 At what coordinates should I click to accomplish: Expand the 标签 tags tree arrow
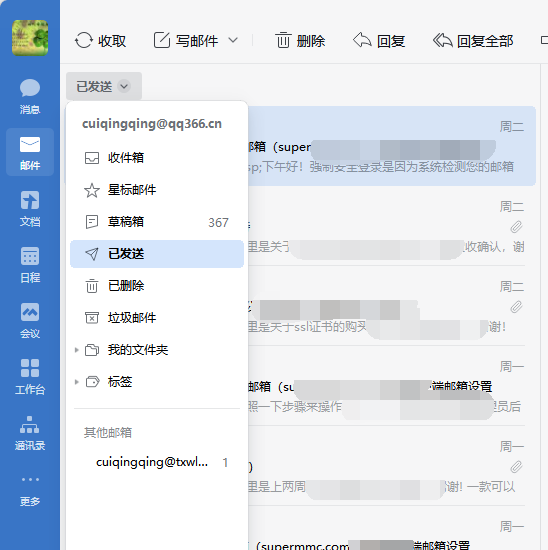pyautogui.click(x=76, y=382)
